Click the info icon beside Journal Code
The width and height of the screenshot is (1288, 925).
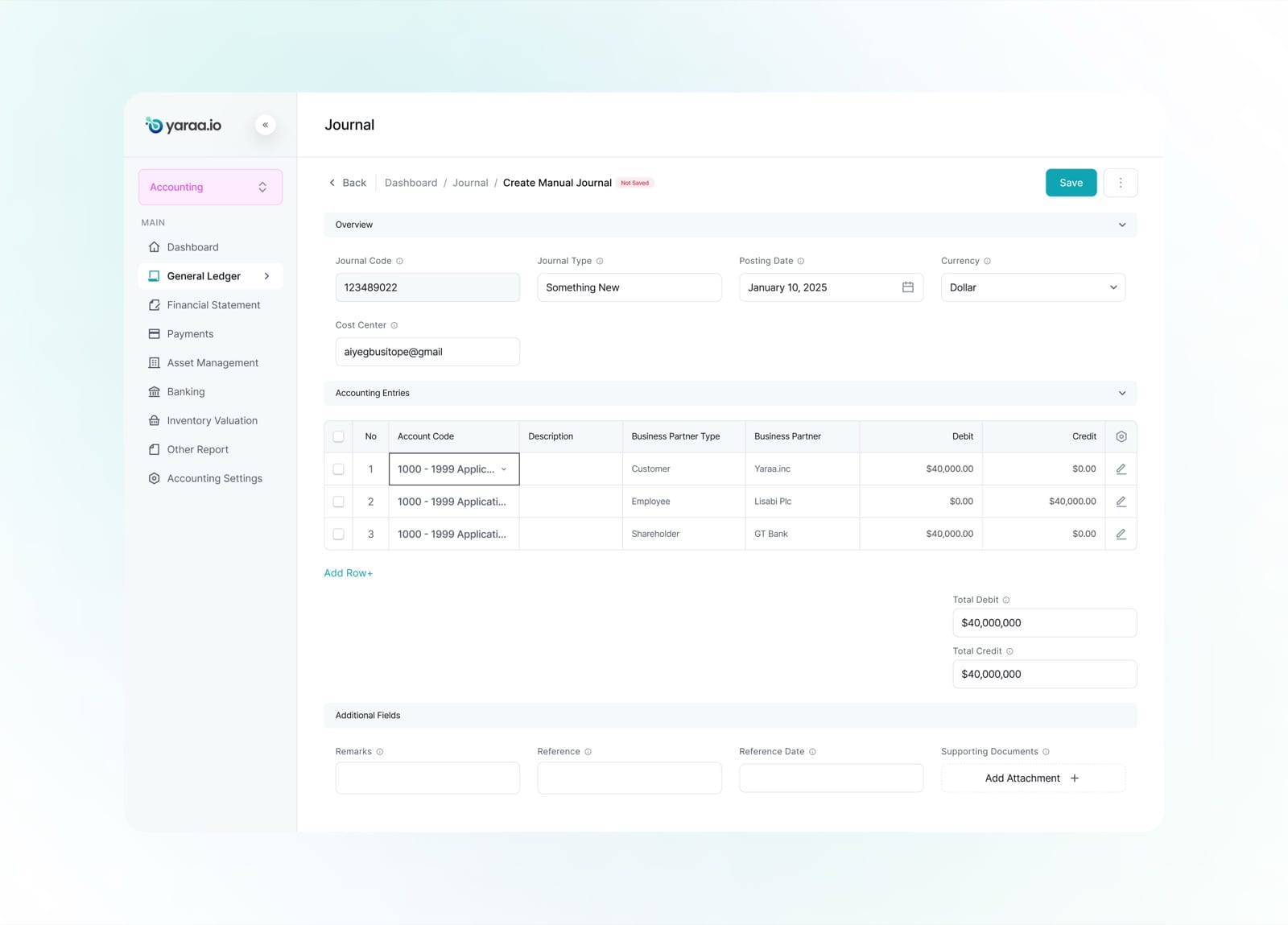(x=399, y=261)
